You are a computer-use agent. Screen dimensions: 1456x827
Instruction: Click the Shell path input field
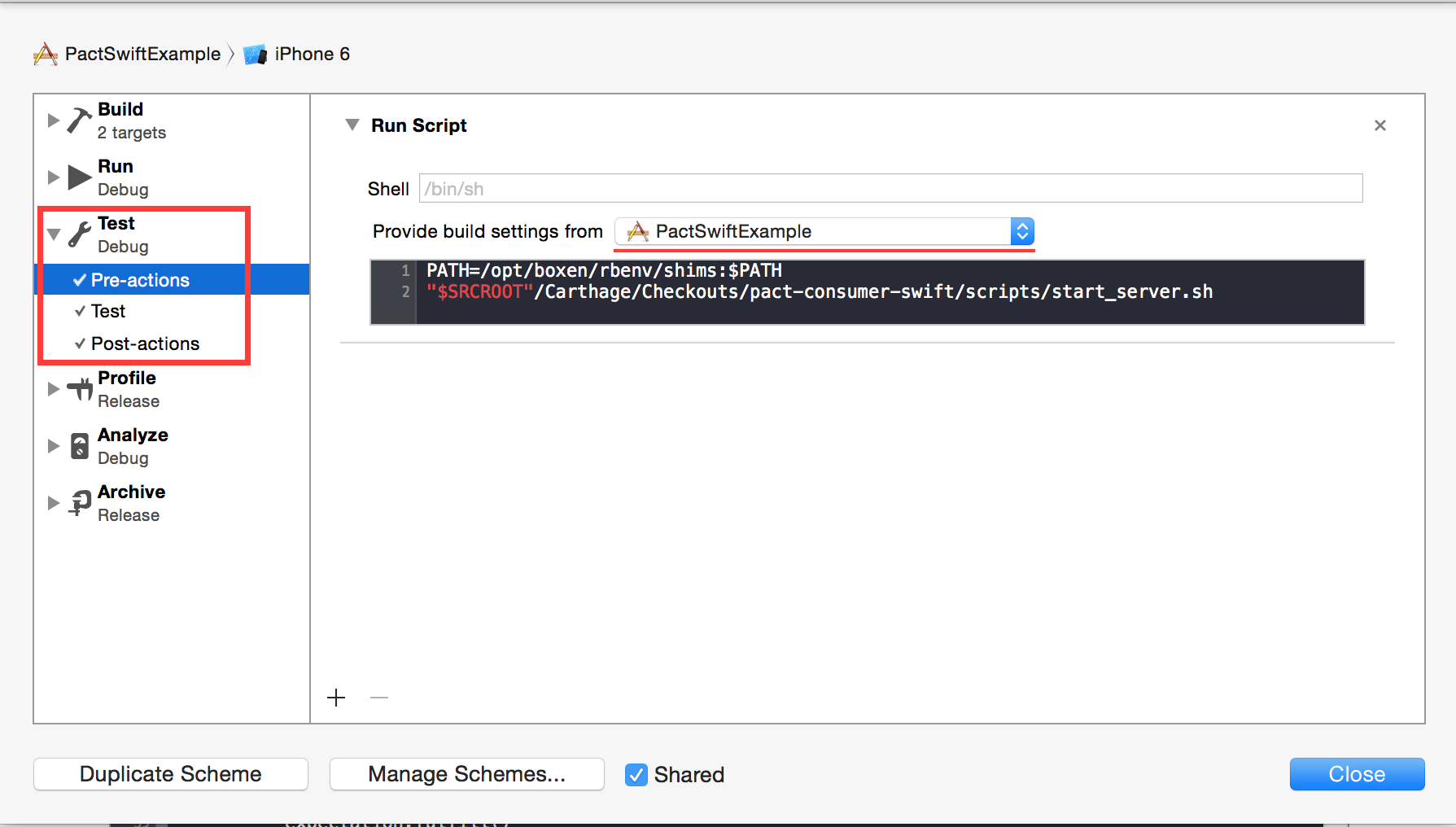point(890,189)
